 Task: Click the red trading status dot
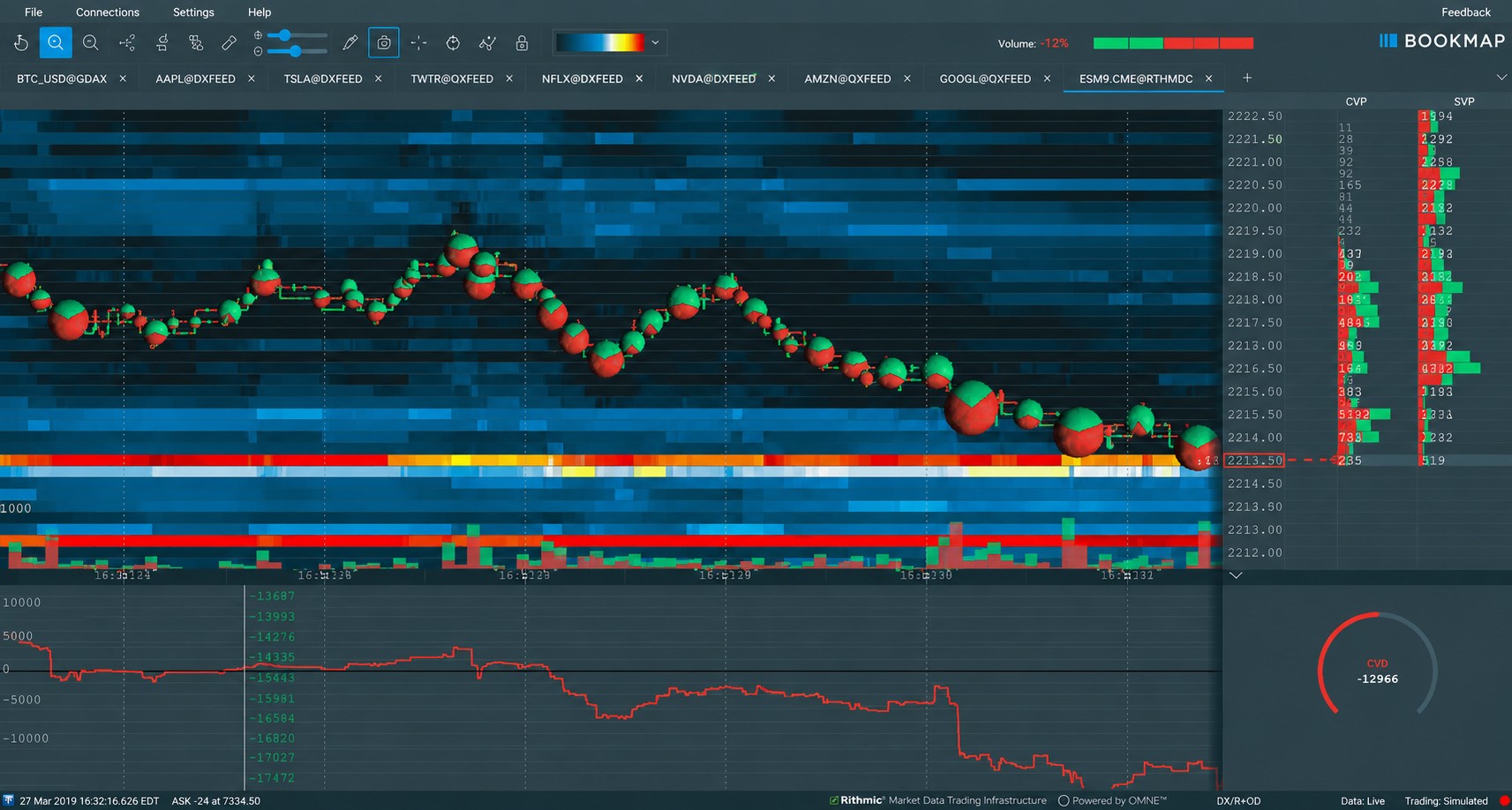click(x=1505, y=801)
